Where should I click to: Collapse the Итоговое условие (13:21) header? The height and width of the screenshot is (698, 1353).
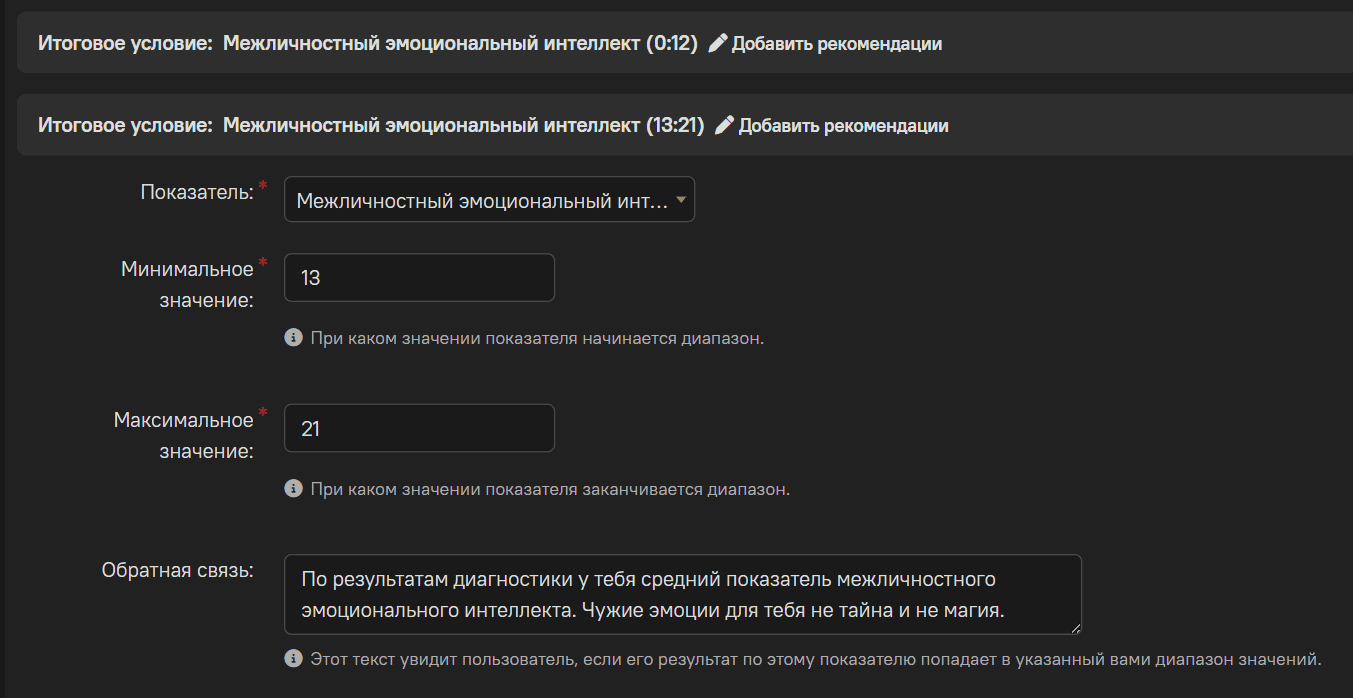coord(370,126)
